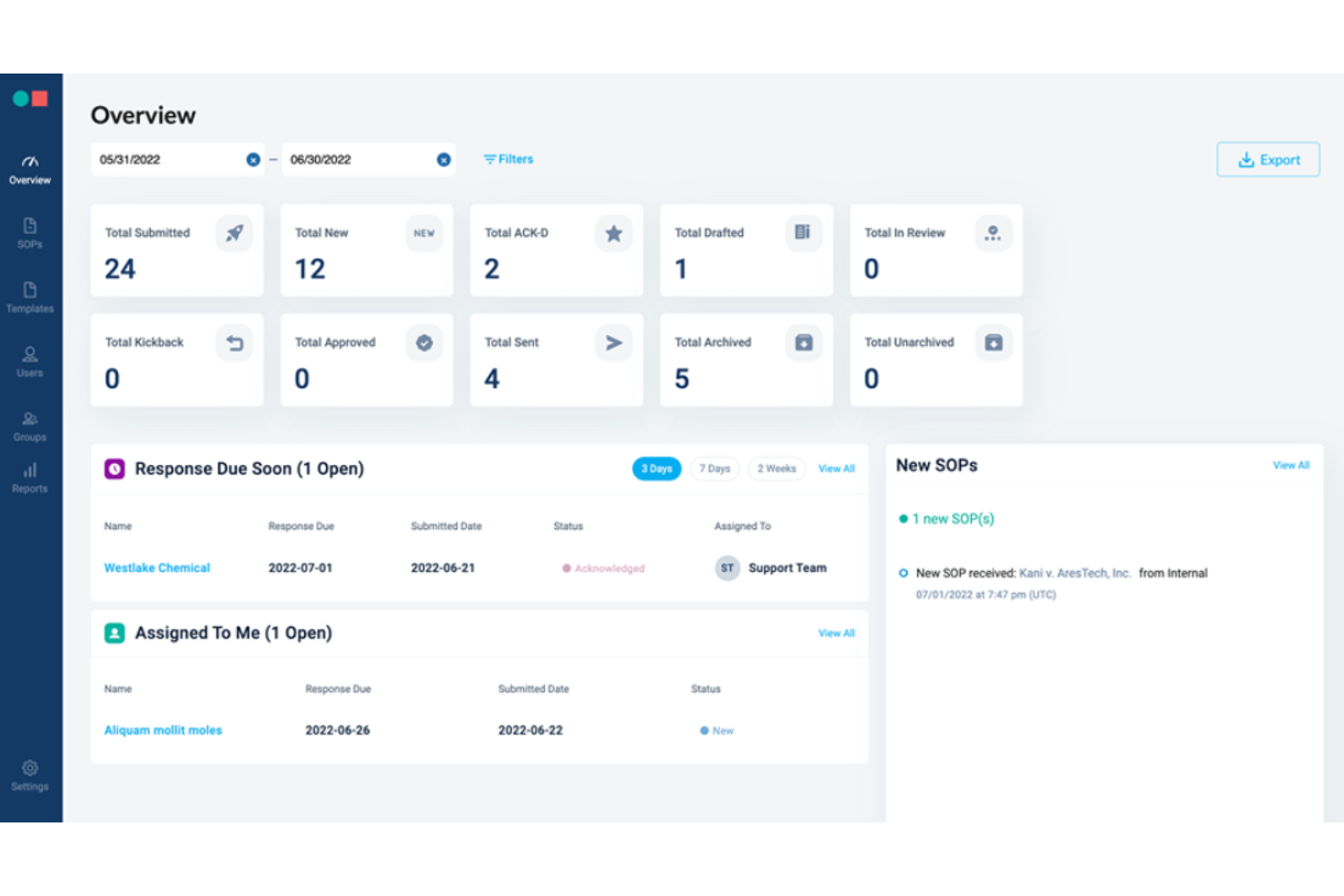Open the Filters options
The height and width of the screenshot is (896, 1344).
pos(509,159)
